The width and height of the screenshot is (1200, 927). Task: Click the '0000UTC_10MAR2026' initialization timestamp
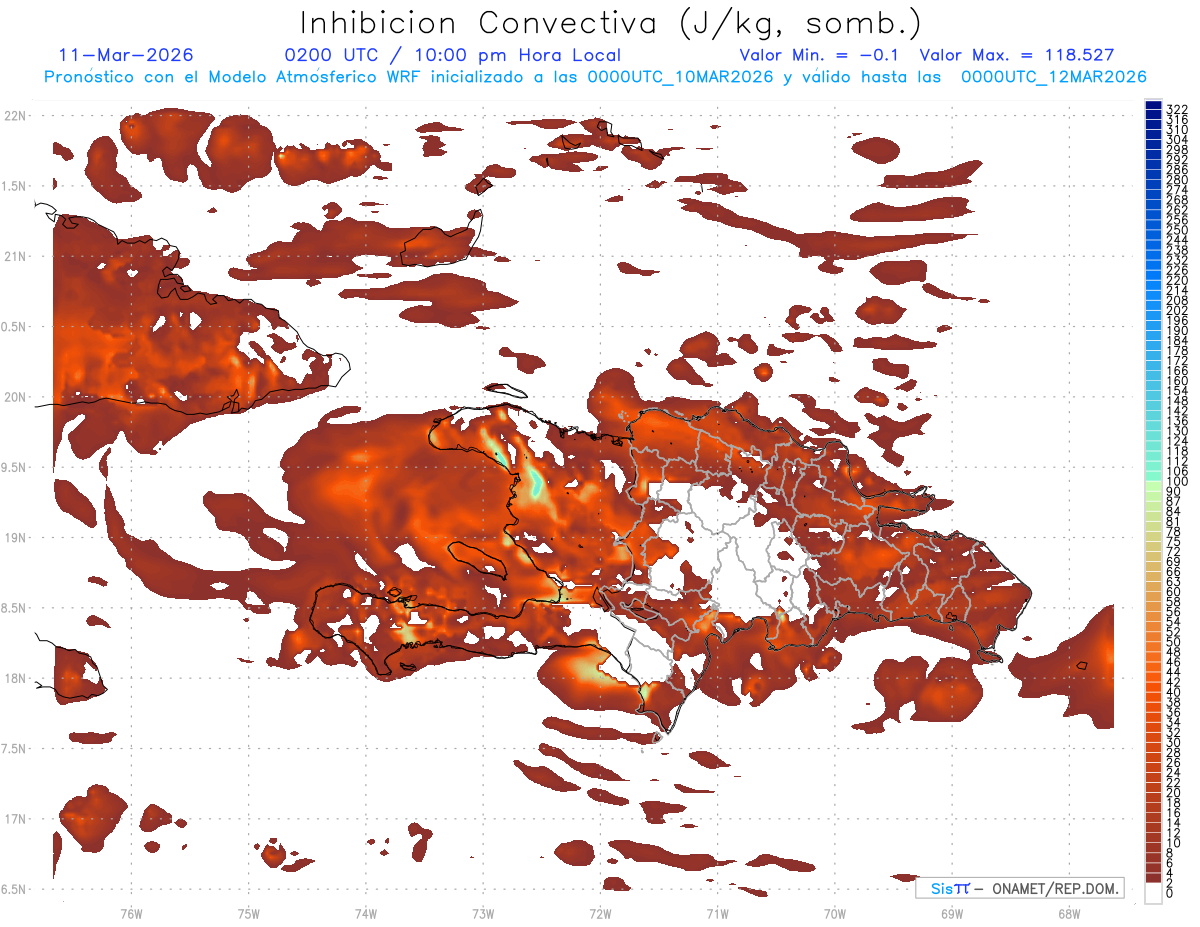click(x=679, y=76)
